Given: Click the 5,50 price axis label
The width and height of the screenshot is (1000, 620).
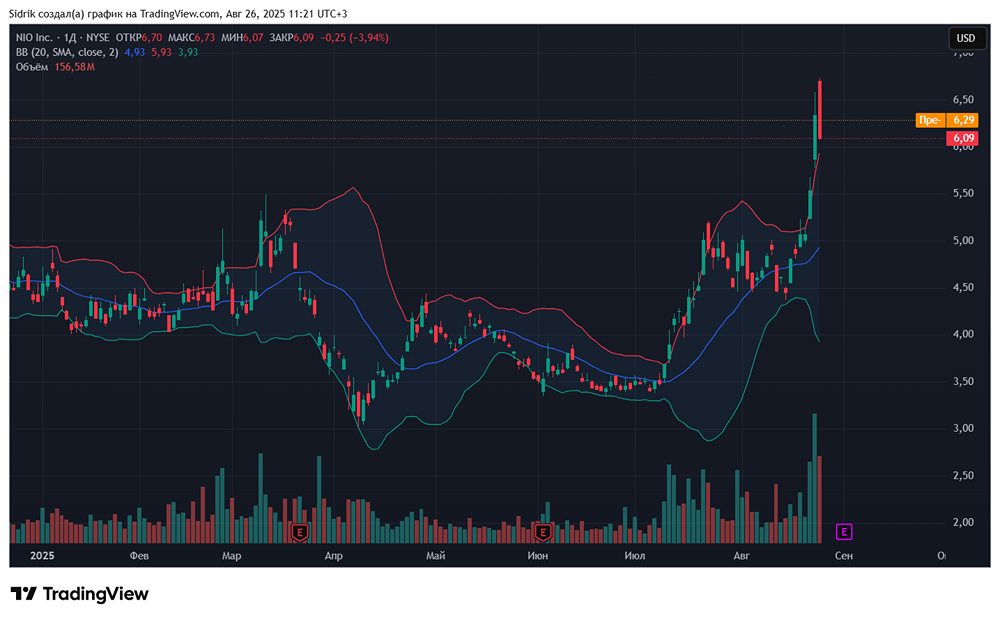Looking at the screenshot, I should [963, 193].
